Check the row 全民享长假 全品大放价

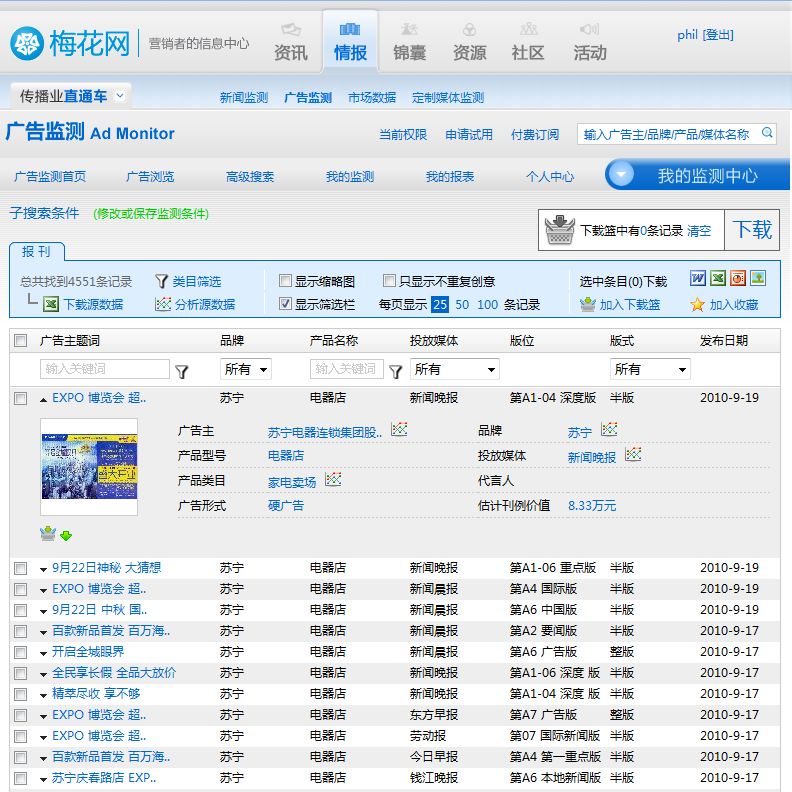click(x=21, y=673)
